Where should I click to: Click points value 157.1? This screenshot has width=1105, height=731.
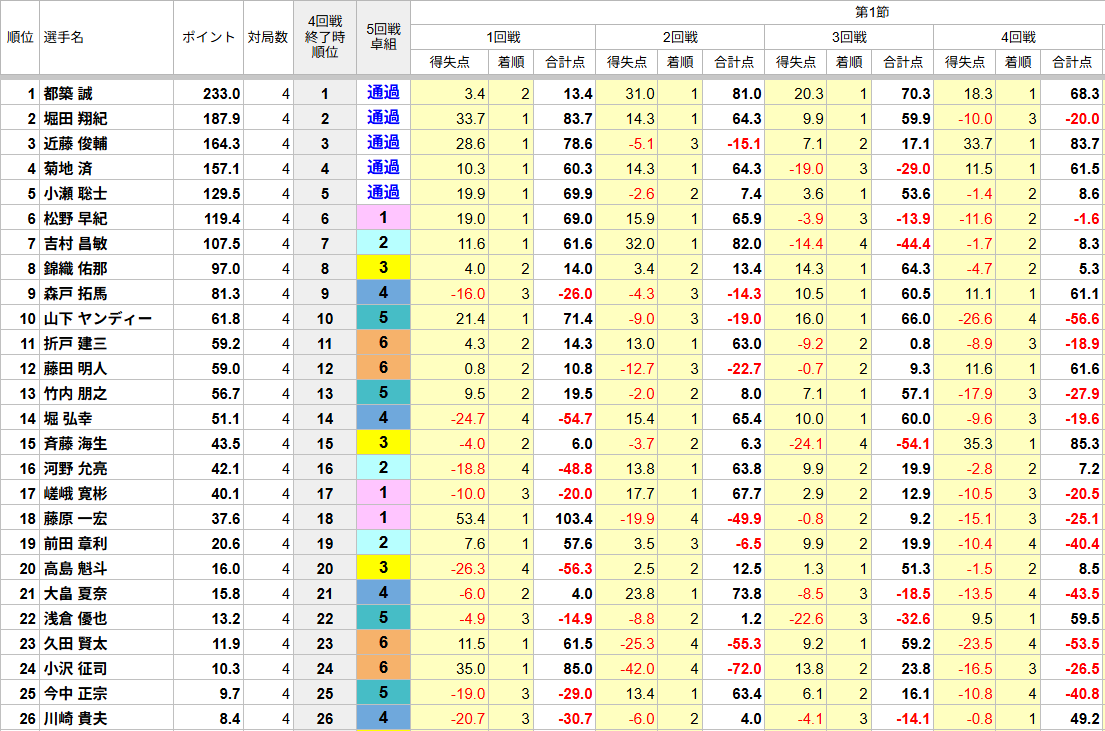(221, 168)
